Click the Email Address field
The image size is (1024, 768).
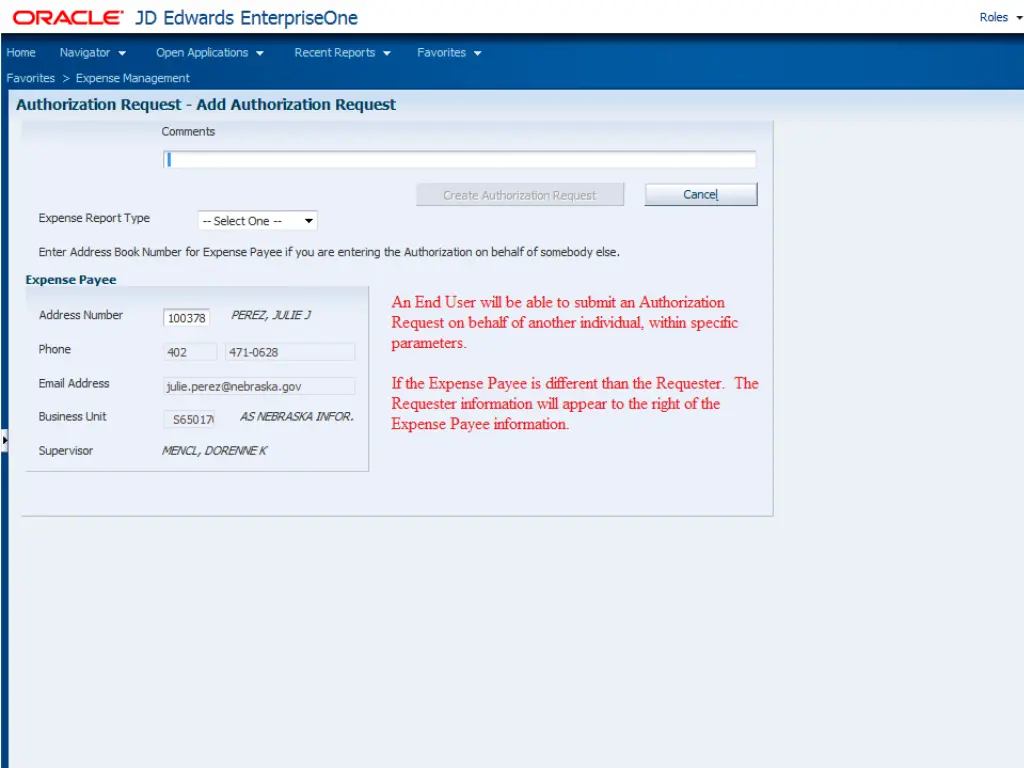[x=259, y=386]
